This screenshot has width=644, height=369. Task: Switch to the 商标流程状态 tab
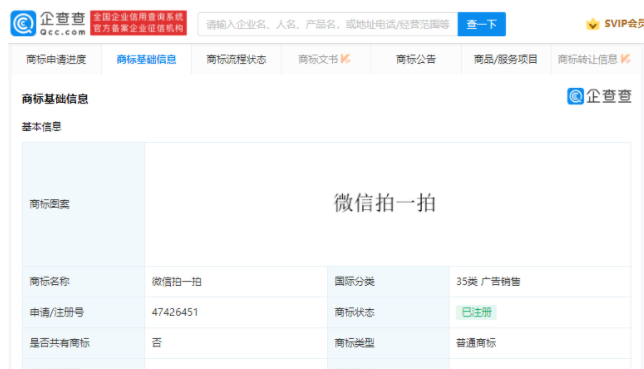pos(236,60)
